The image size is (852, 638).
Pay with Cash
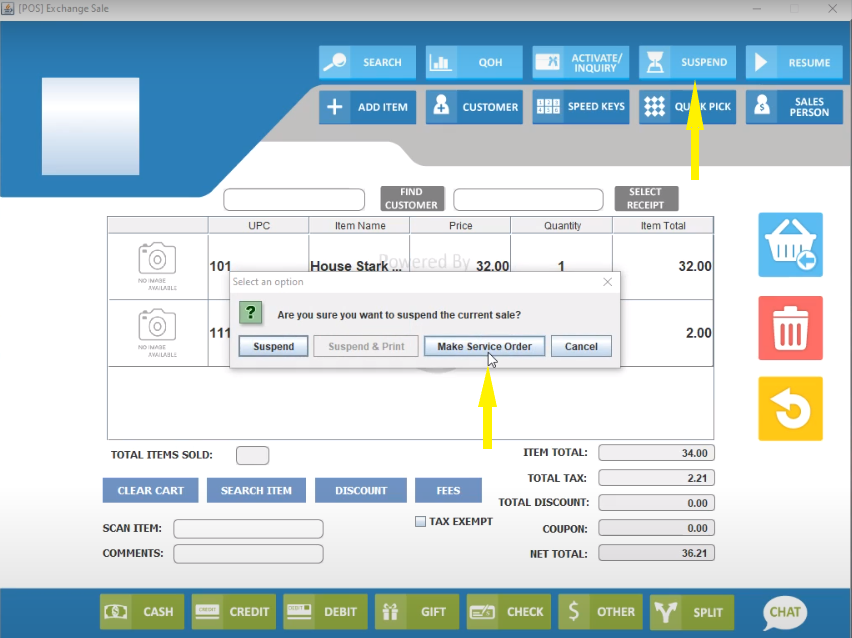coord(142,612)
